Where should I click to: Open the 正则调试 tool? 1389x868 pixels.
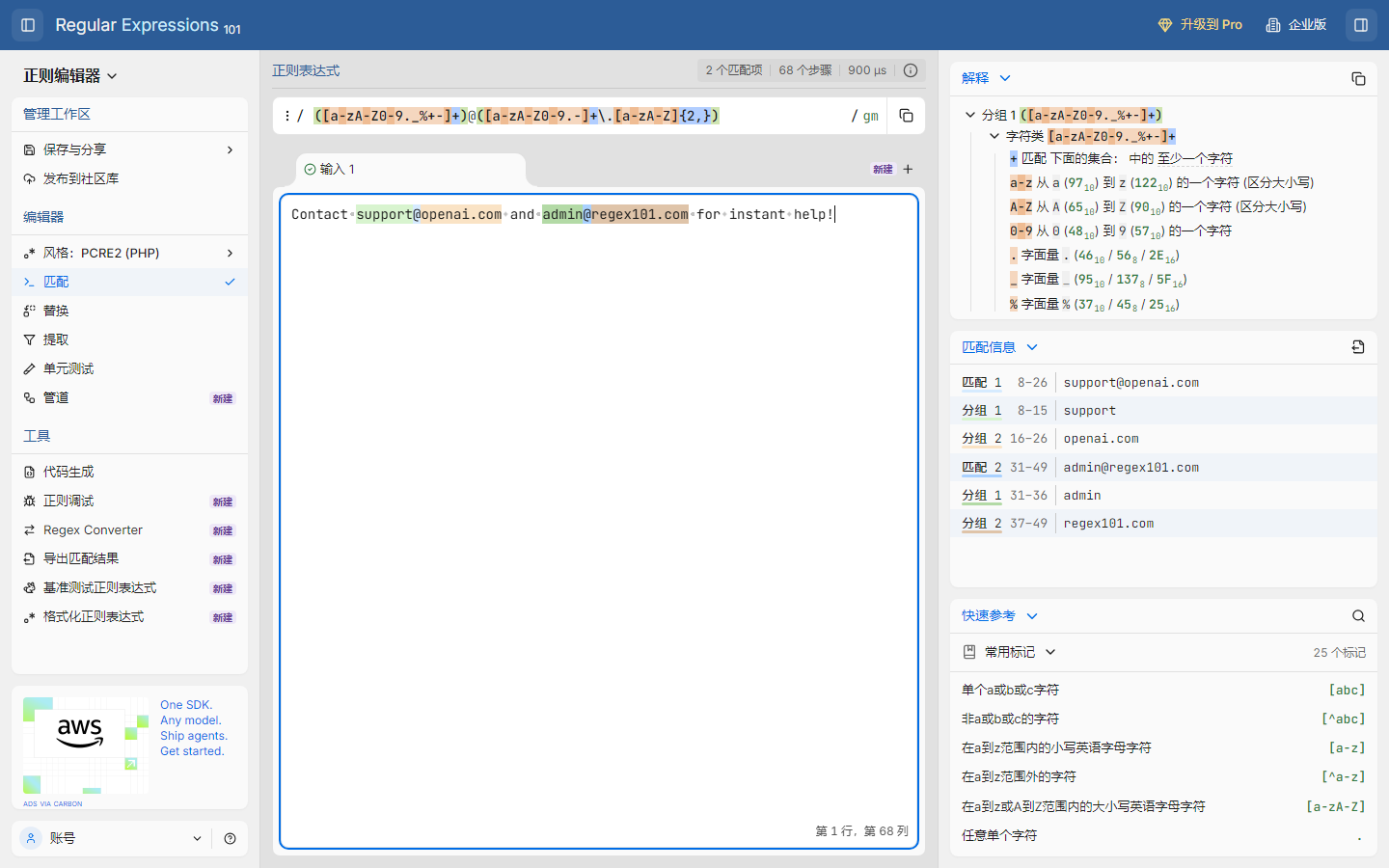click(x=130, y=501)
